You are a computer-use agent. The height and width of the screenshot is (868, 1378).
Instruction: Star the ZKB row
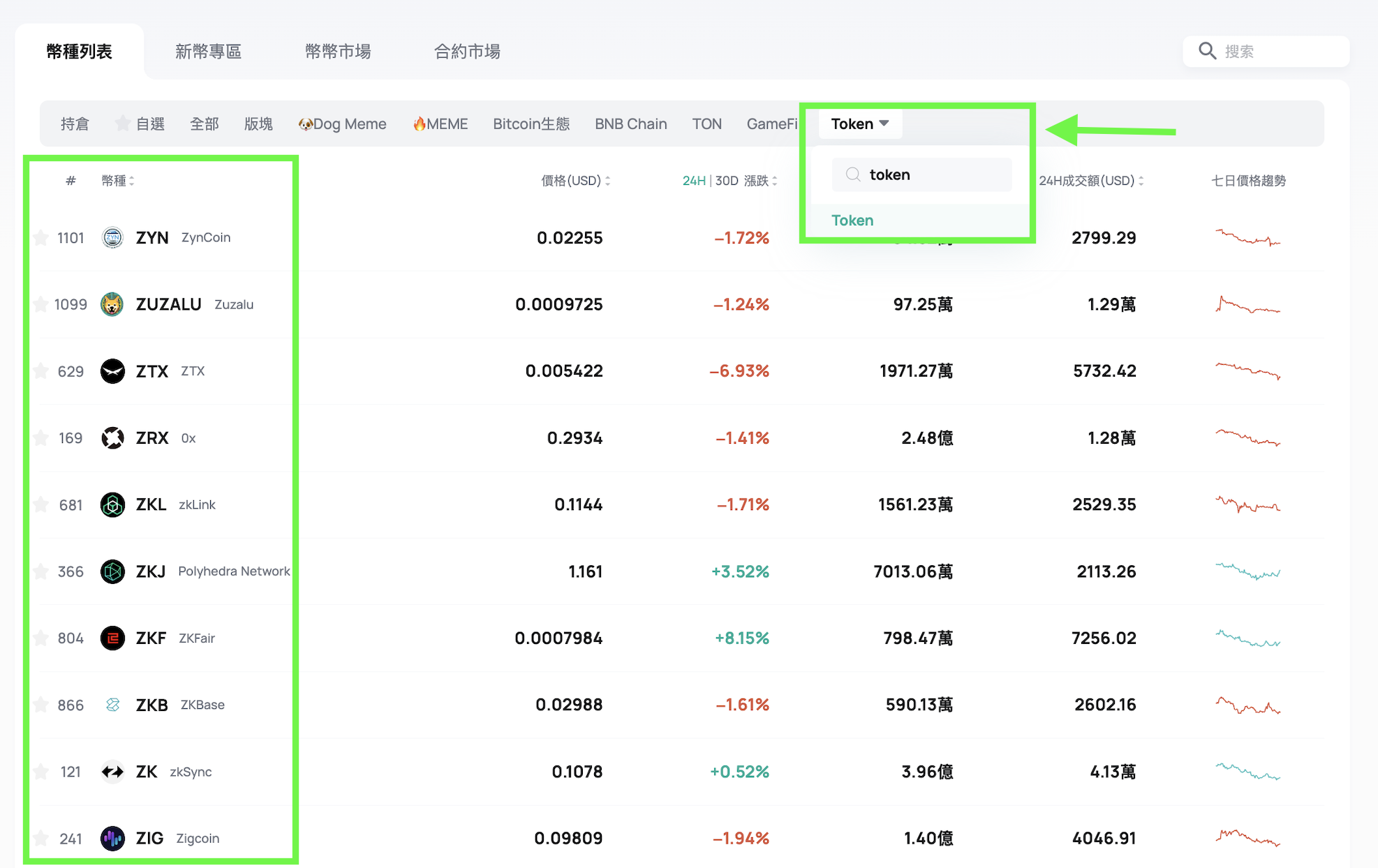(x=41, y=705)
